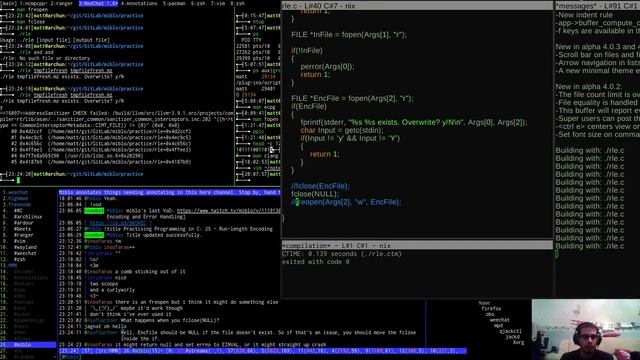
Task: Click the *messages* panel header
Action: (x=597, y=6)
